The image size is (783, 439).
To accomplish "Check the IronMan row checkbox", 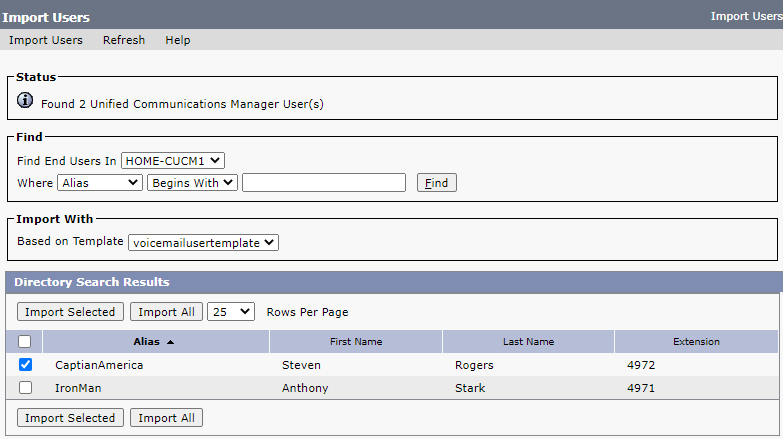I will click(26, 388).
